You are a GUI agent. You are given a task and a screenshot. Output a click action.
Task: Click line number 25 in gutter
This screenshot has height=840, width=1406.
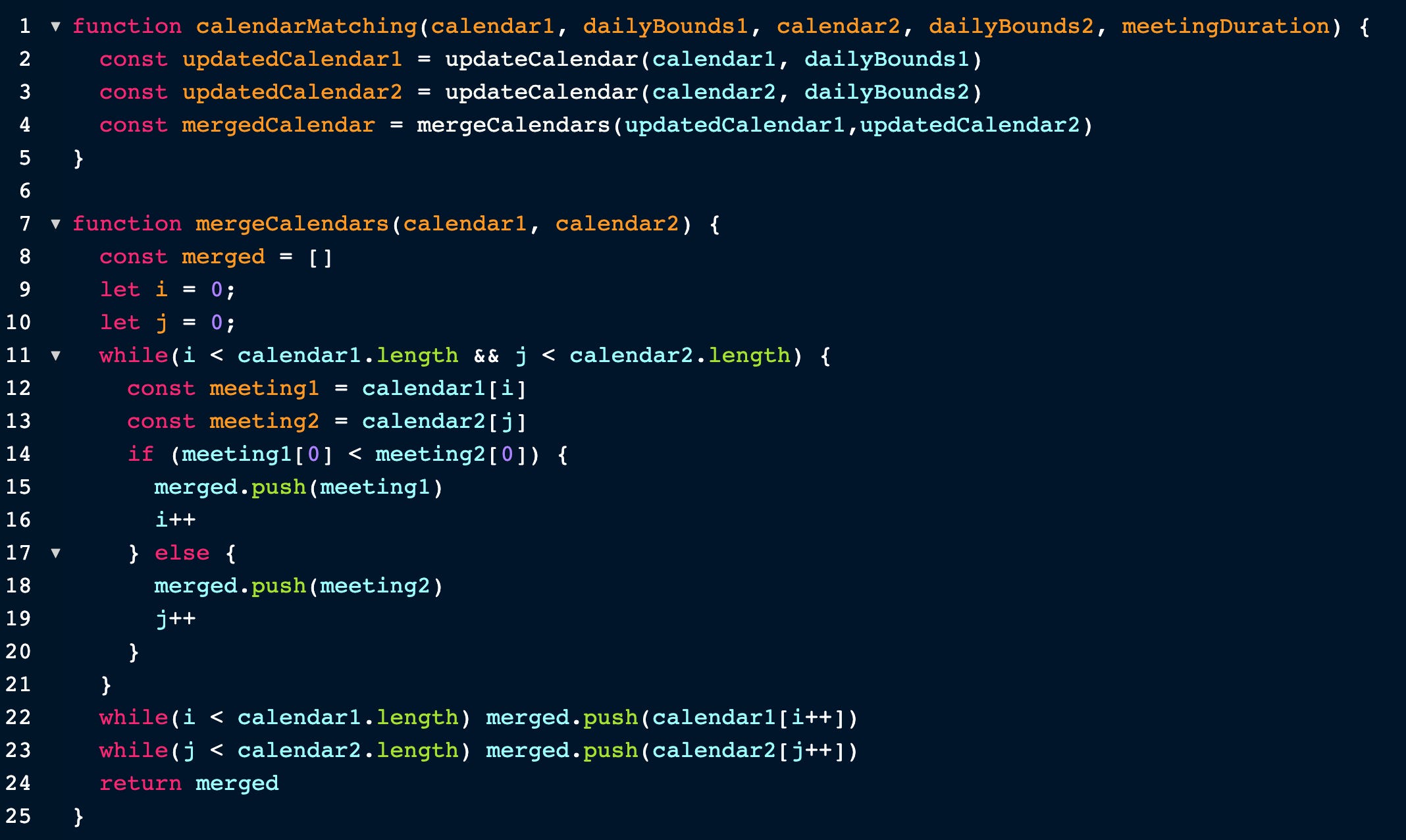(x=18, y=816)
